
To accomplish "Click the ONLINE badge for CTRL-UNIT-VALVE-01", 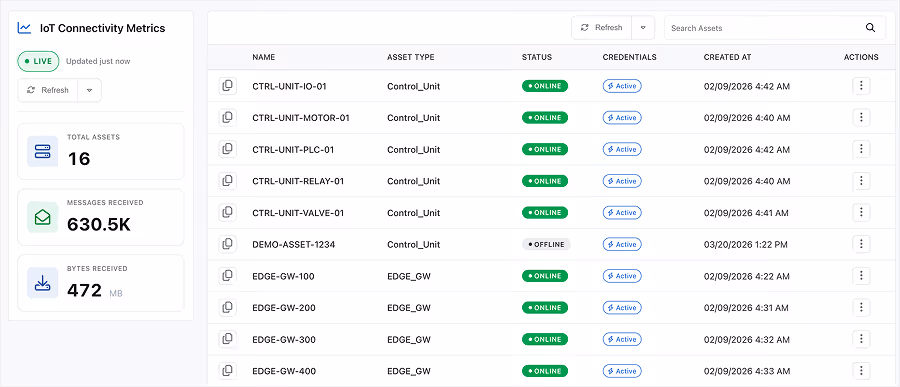I will coord(545,212).
